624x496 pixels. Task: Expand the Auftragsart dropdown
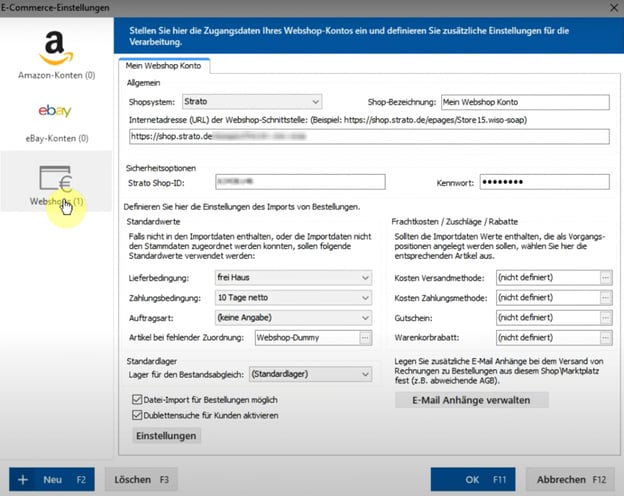click(x=364, y=318)
